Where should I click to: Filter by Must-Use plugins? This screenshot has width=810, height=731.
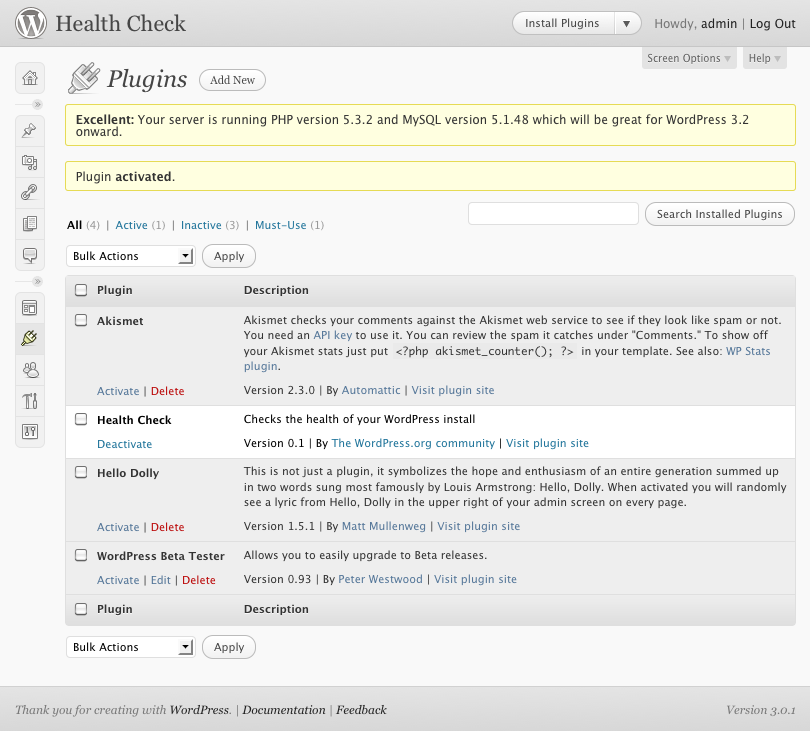281,225
